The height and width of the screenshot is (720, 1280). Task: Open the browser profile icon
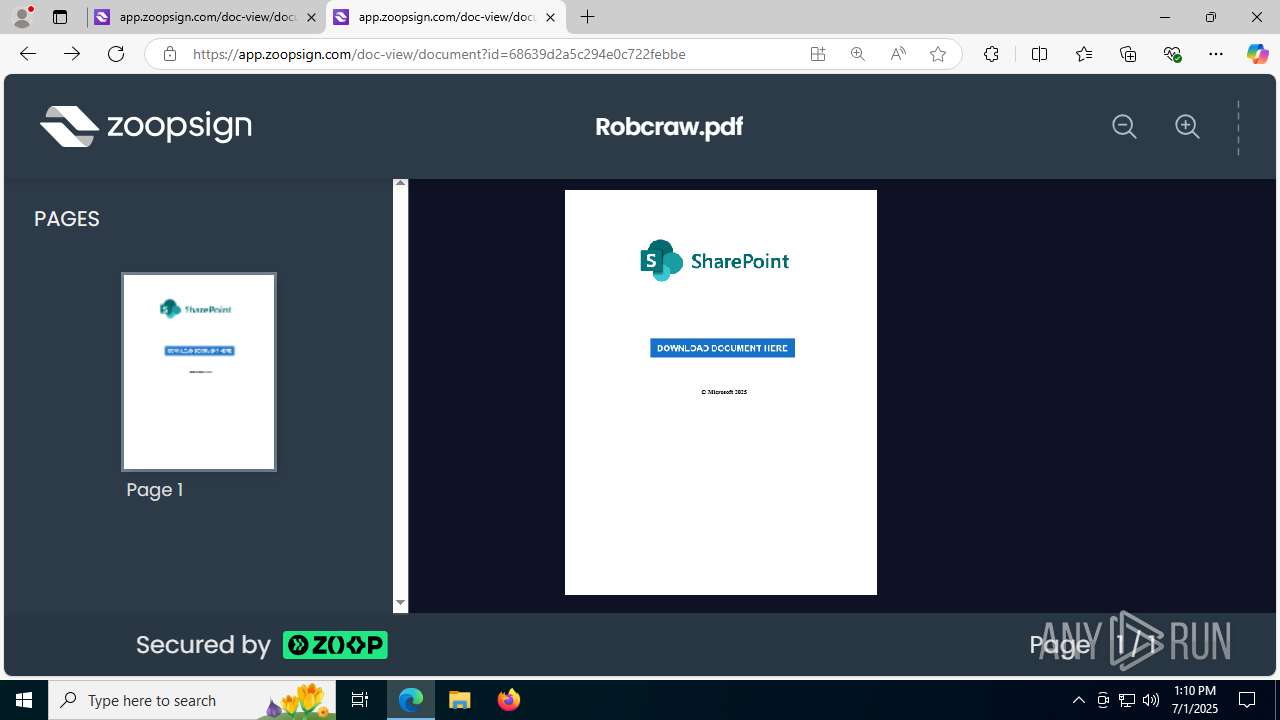tap(22, 17)
